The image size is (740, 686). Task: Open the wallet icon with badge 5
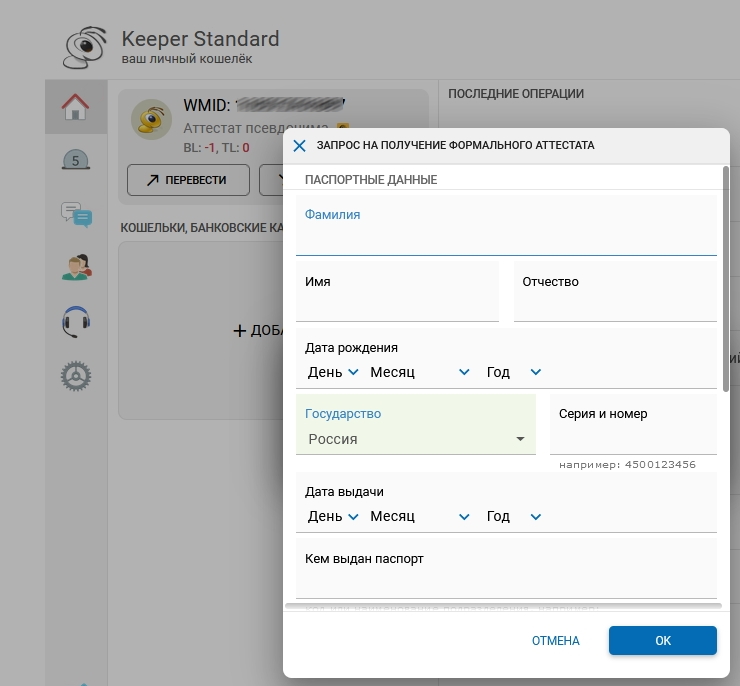tap(76, 160)
